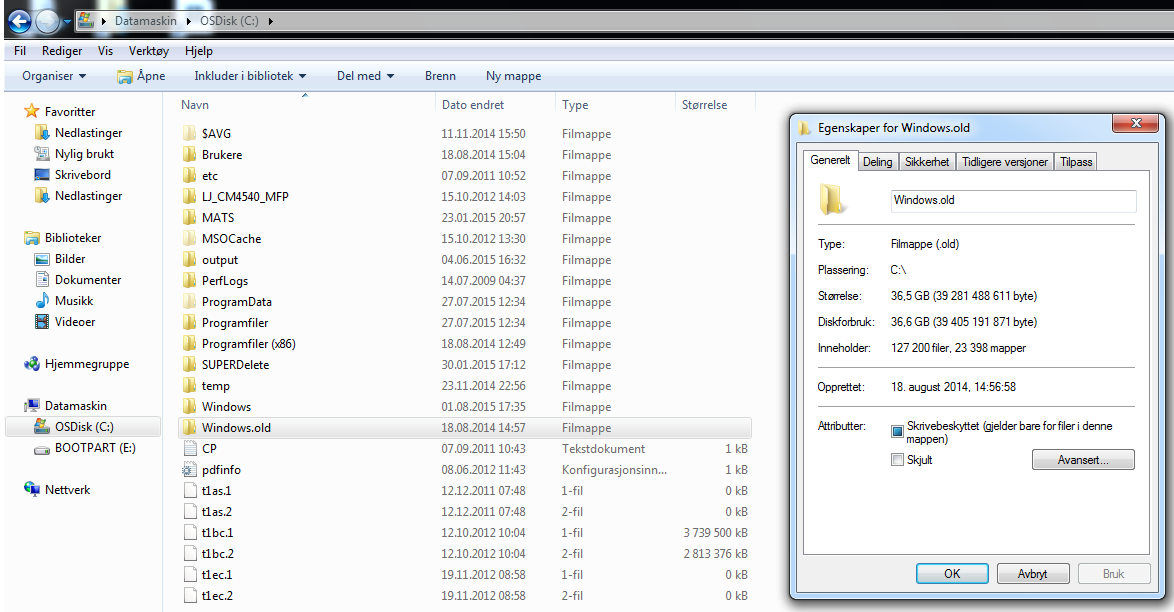Open the Organiser dropdown
Viewport: 1174px width, 612px height.
pyautogui.click(x=54, y=76)
